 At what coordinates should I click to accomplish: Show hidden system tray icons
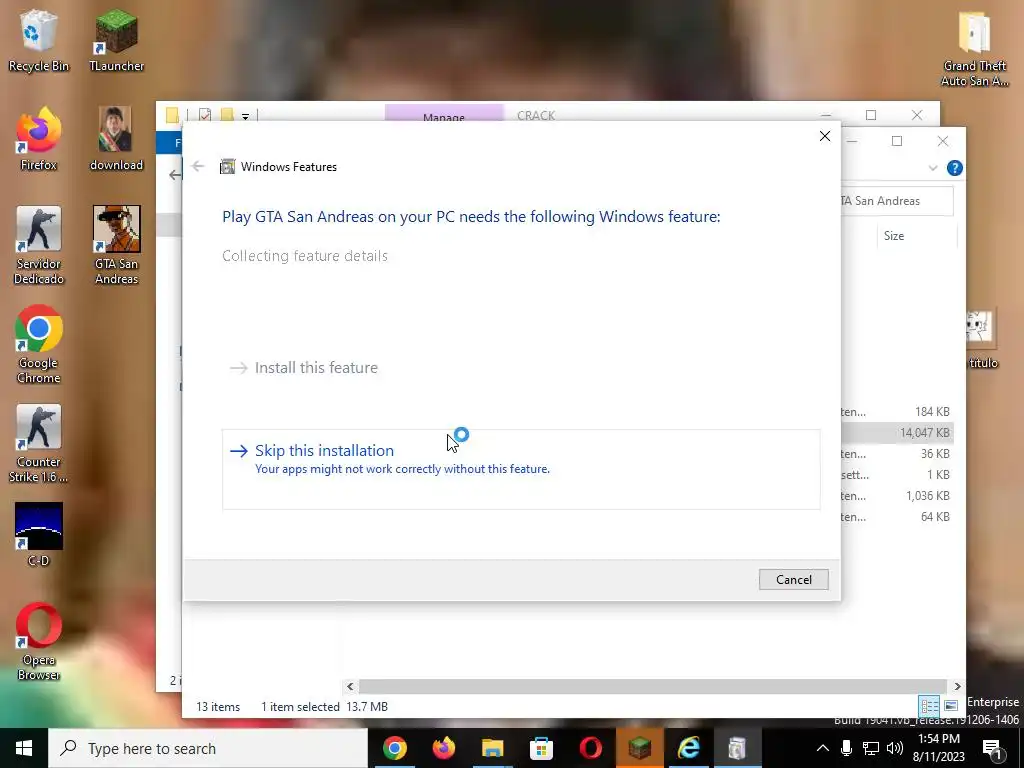[x=822, y=748]
